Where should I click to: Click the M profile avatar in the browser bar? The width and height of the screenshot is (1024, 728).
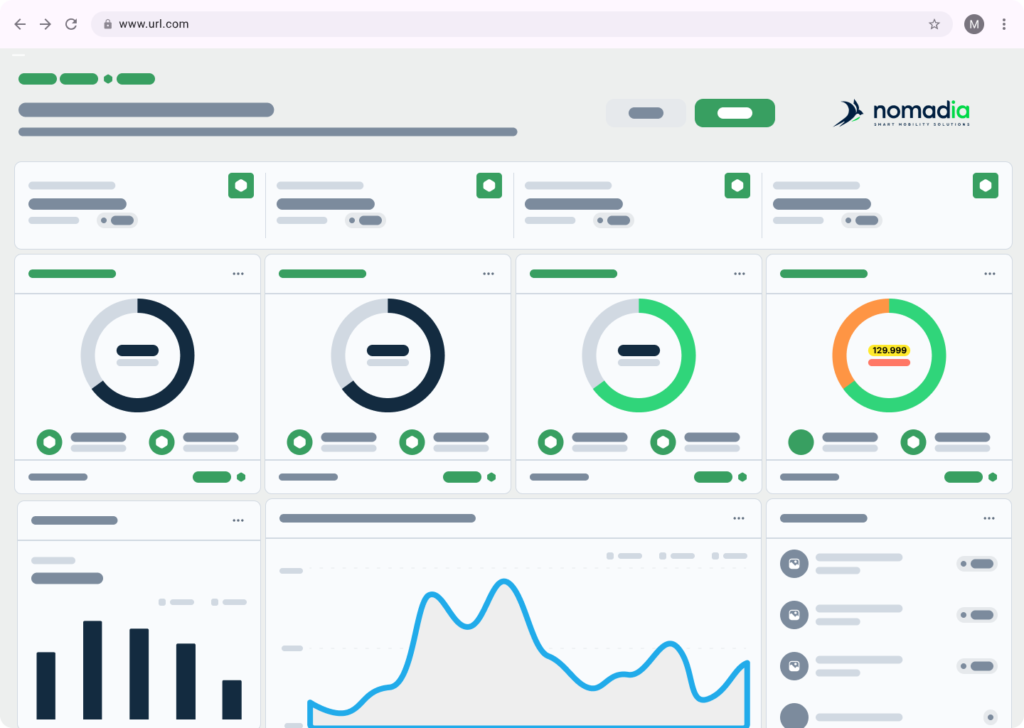click(x=974, y=24)
